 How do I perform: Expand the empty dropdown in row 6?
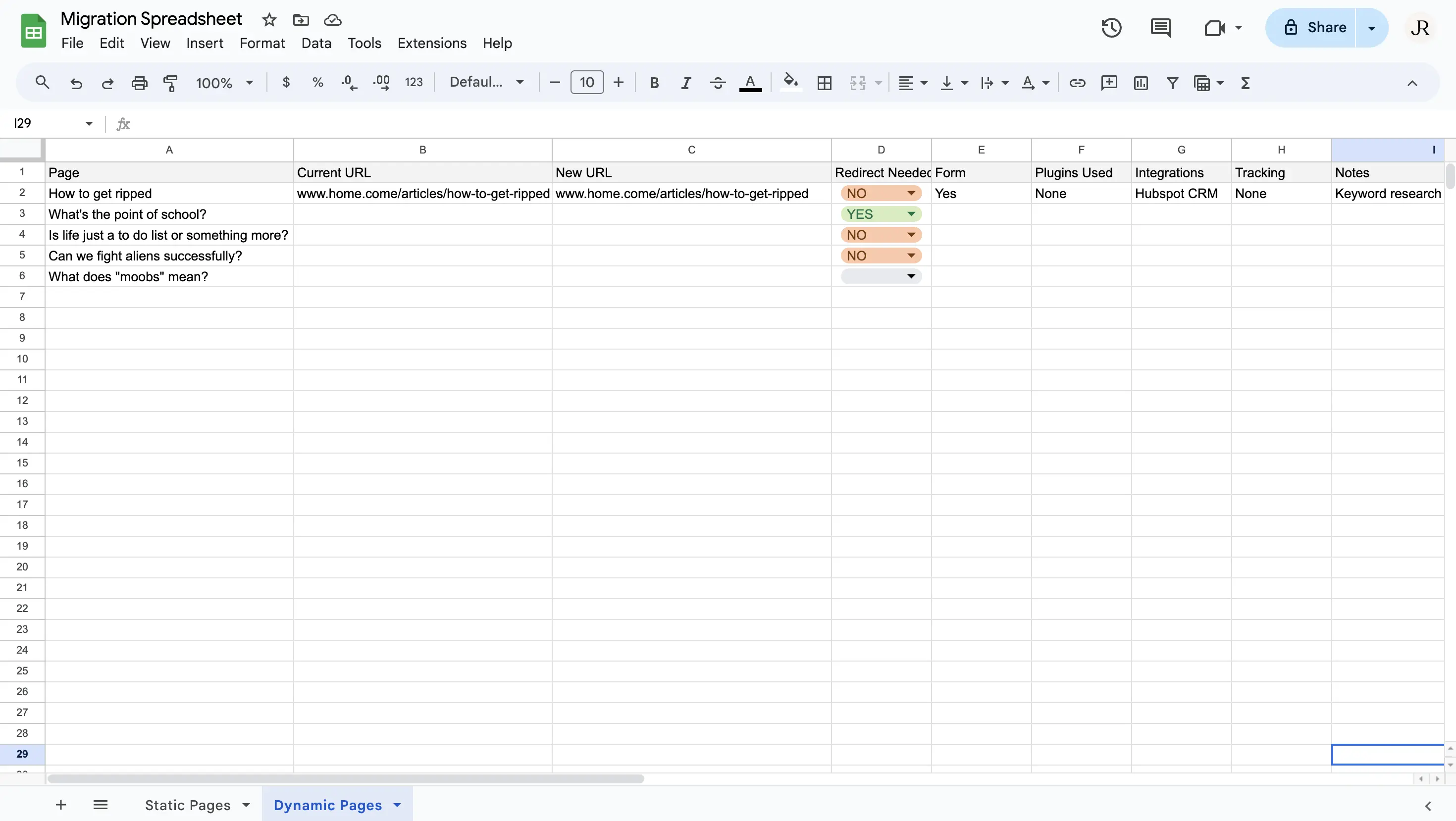pyautogui.click(x=881, y=276)
